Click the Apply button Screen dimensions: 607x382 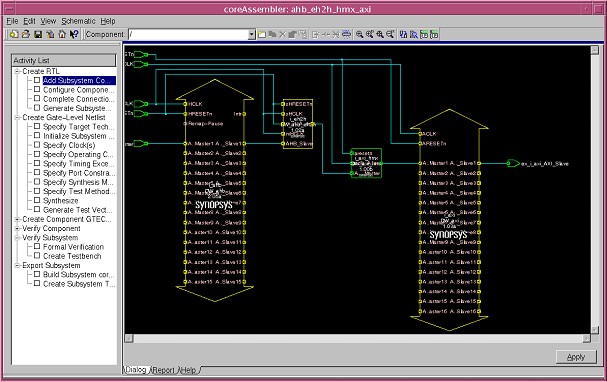click(576, 357)
